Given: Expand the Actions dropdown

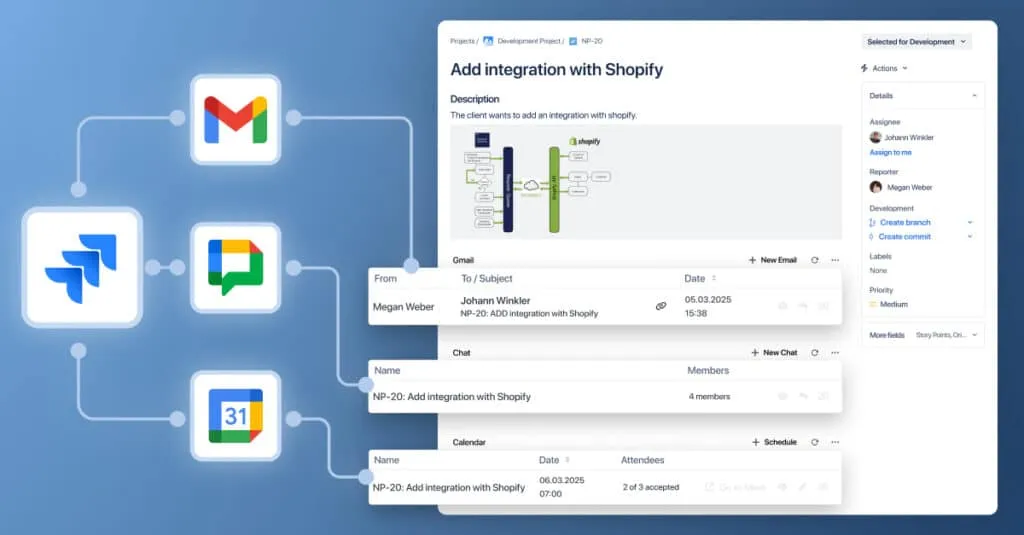Looking at the screenshot, I should [904, 69].
